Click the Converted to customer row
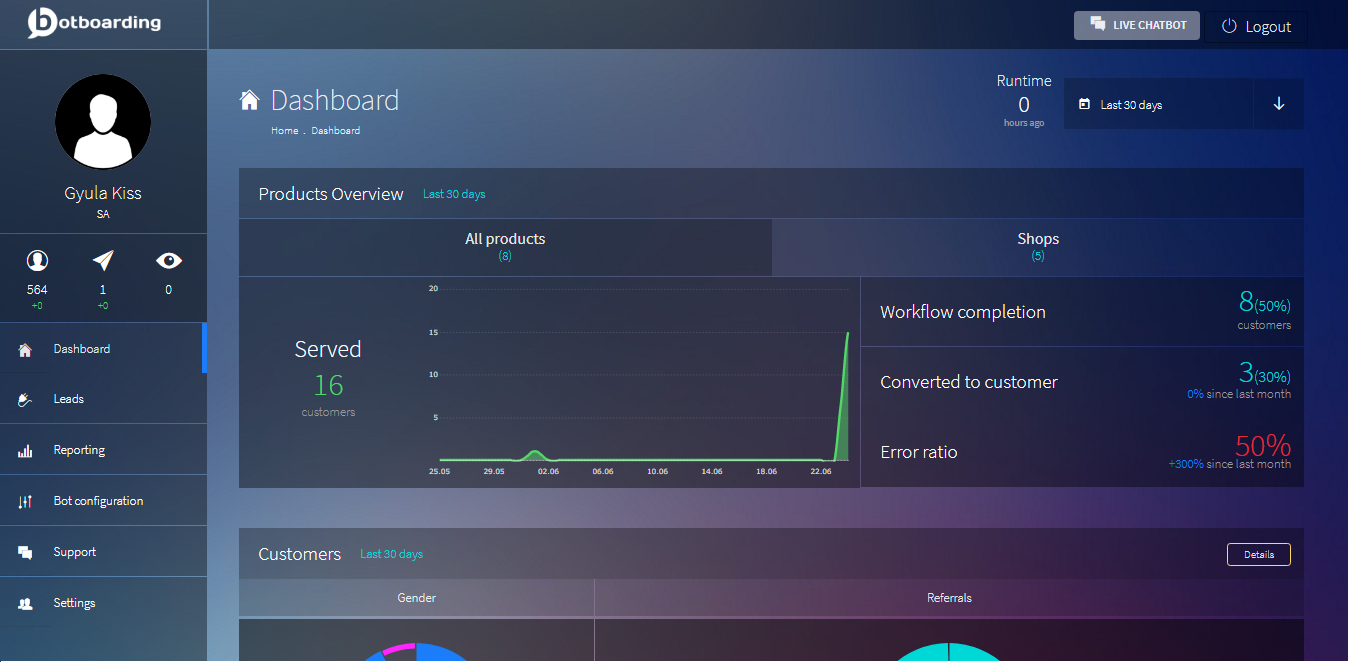Image resolution: width=1348 pixels, height=662 pixels. coord(1082,382)
